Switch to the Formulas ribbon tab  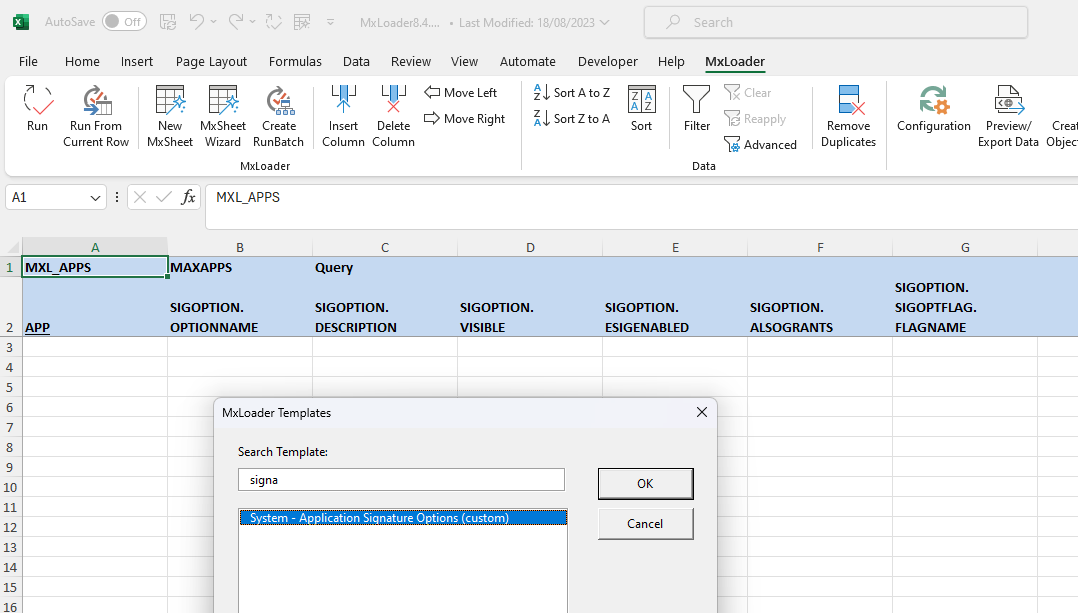point(295,62)
